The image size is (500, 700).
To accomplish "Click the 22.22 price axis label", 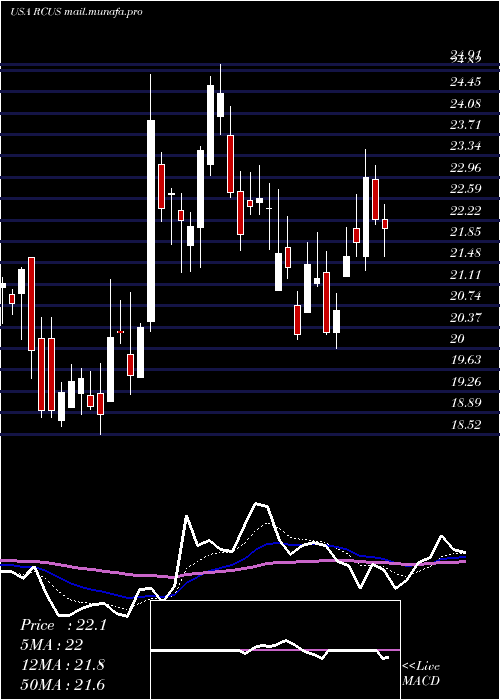I will pyautogui.click(x=466, y=210).
